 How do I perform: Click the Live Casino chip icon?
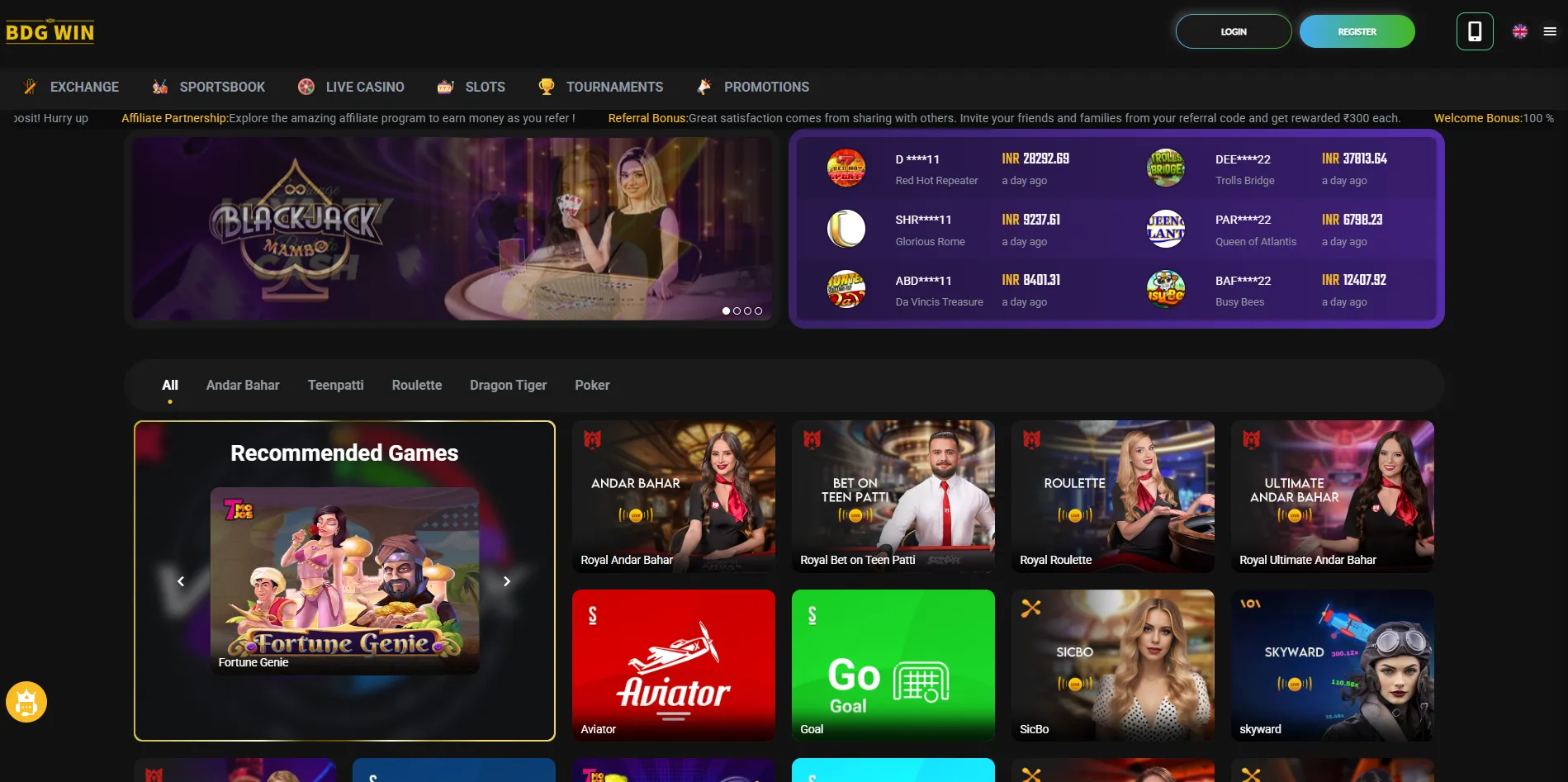306,87
